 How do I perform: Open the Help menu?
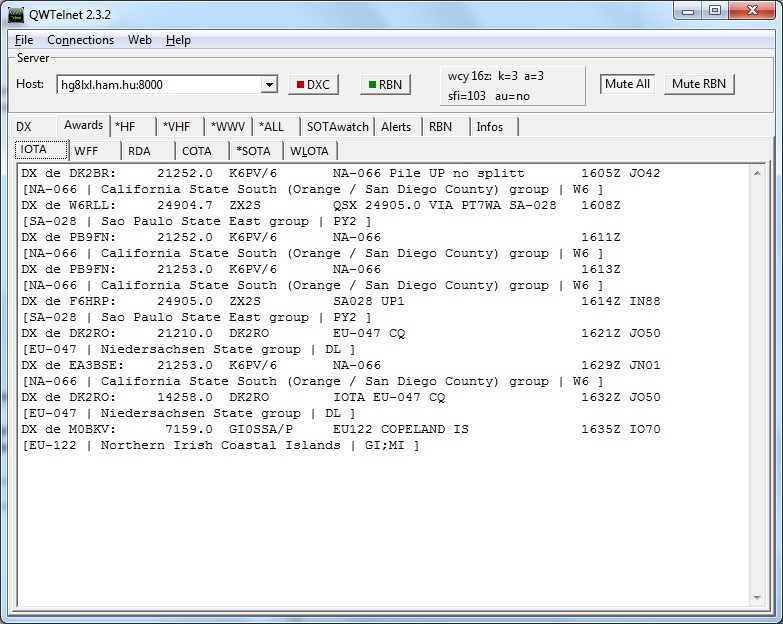(x=178, y=40)
